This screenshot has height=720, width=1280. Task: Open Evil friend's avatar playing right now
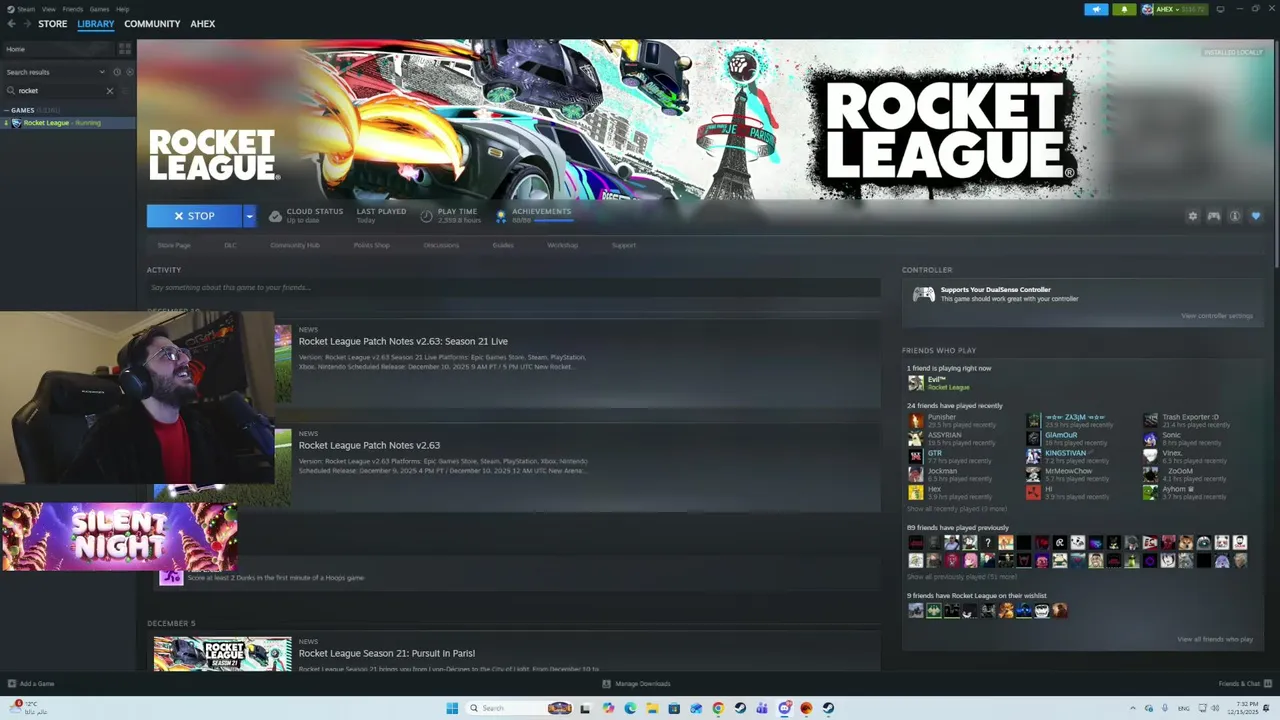pos(916,383)
